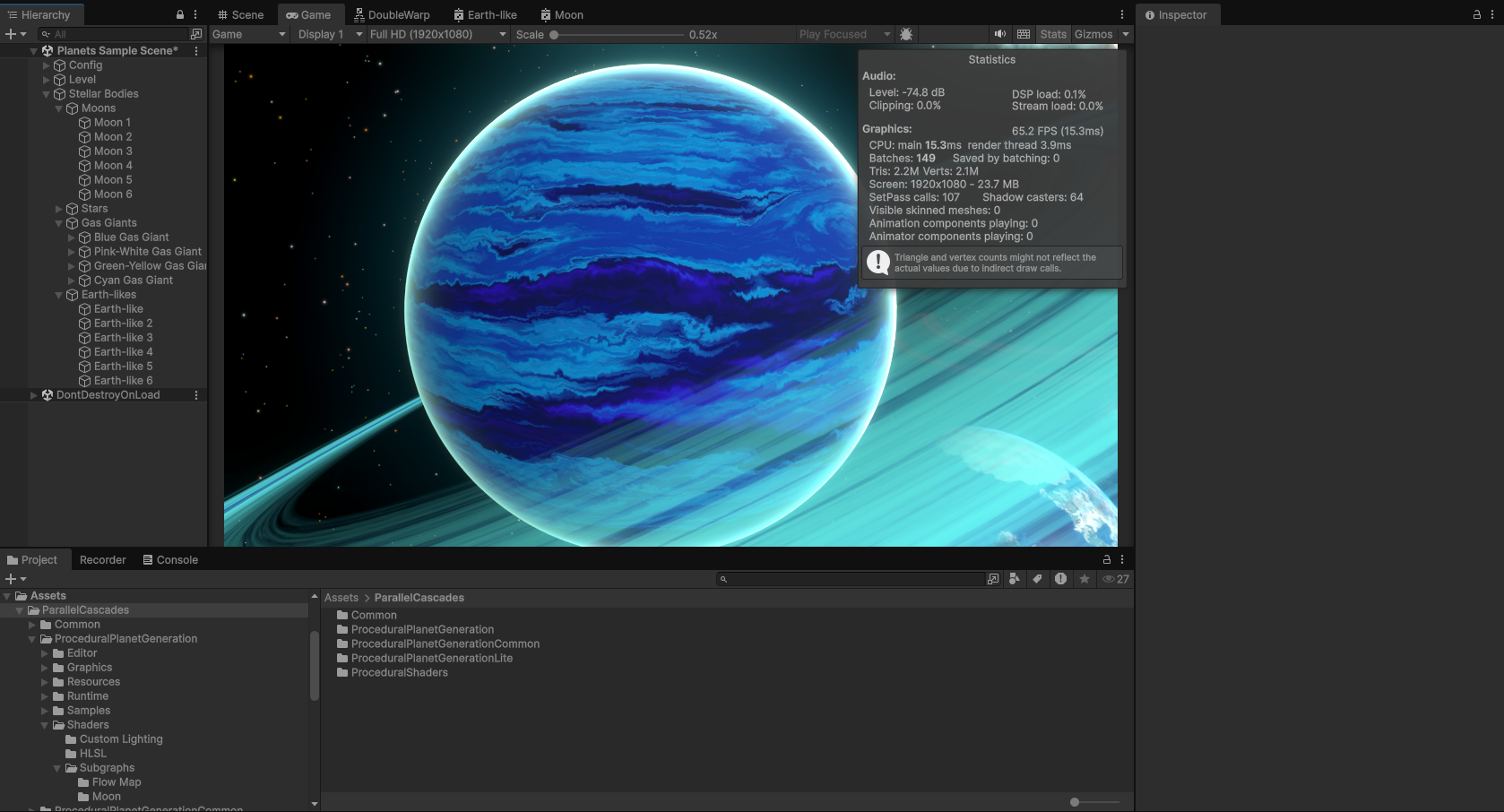Screen dimensions: 1504x812
Task: Lock the Inspector panel with padlock icon
Action: pyautogui.click(x=1477, y=15)
